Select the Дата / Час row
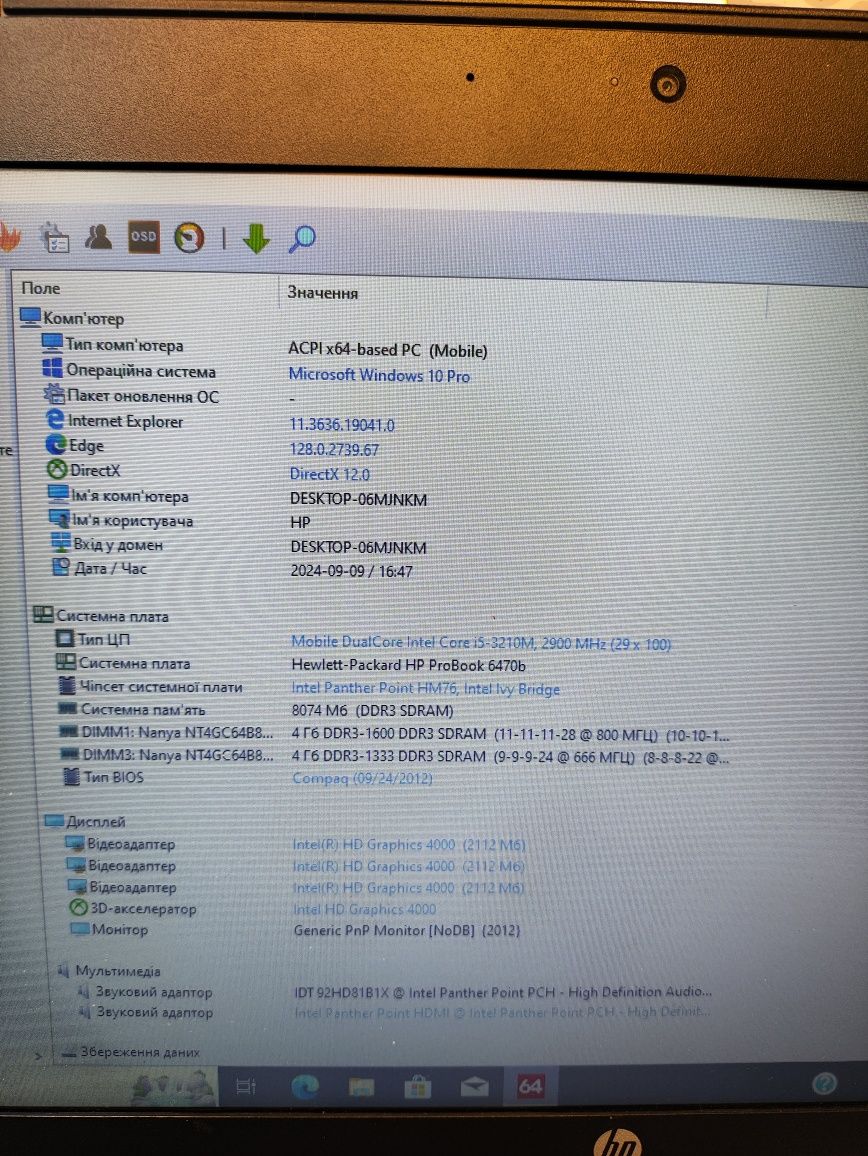This screenshot has height=1156, width=868. (x=99, y=568)
